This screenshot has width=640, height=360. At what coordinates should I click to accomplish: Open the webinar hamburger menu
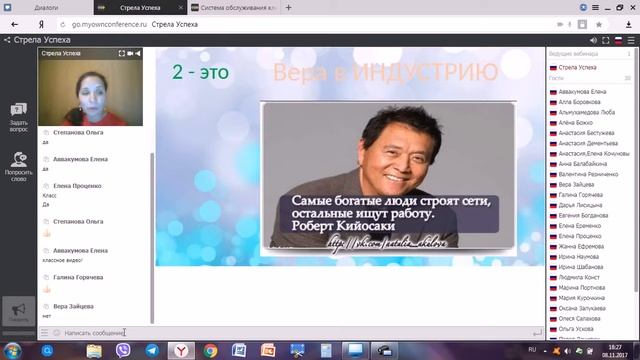(631, 40)
